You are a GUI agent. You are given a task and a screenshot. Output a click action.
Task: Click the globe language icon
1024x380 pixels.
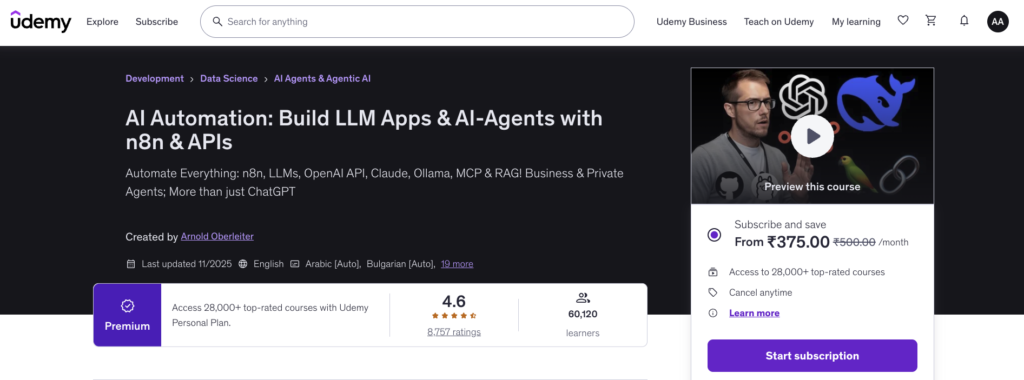[x=243, y=264]
